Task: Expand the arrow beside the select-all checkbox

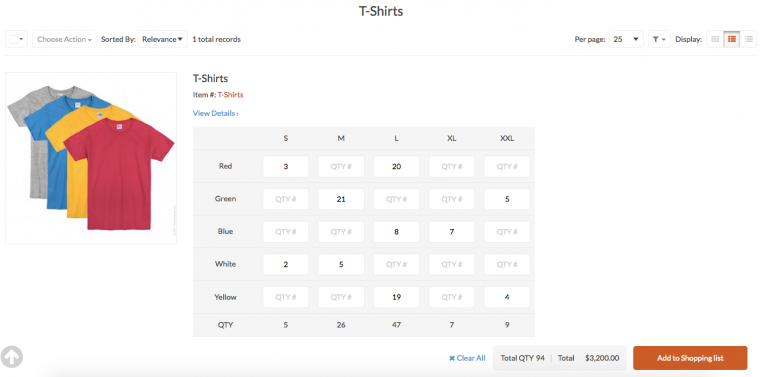Action: (x=21, y=40)
